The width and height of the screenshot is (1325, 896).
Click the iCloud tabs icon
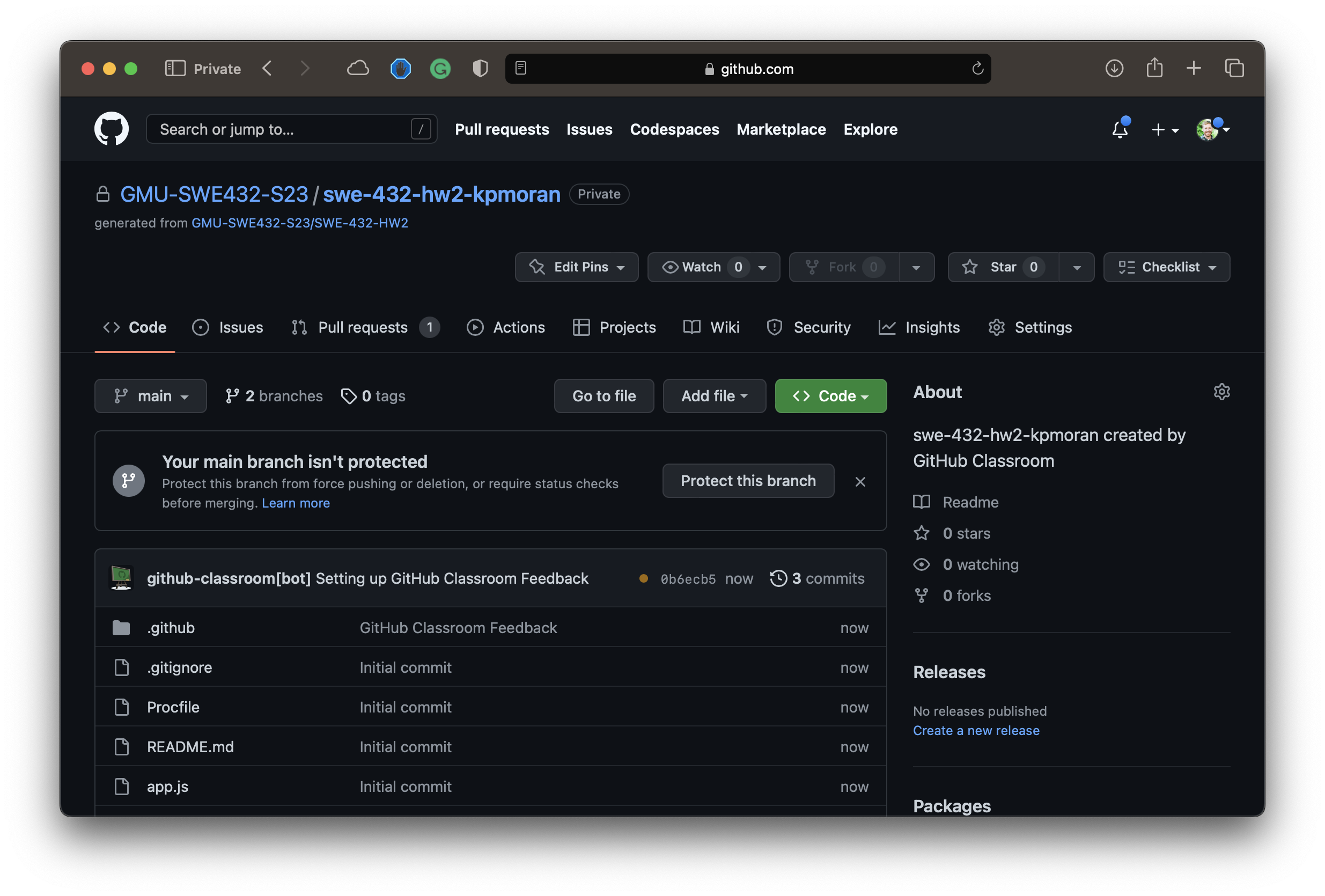357,69
